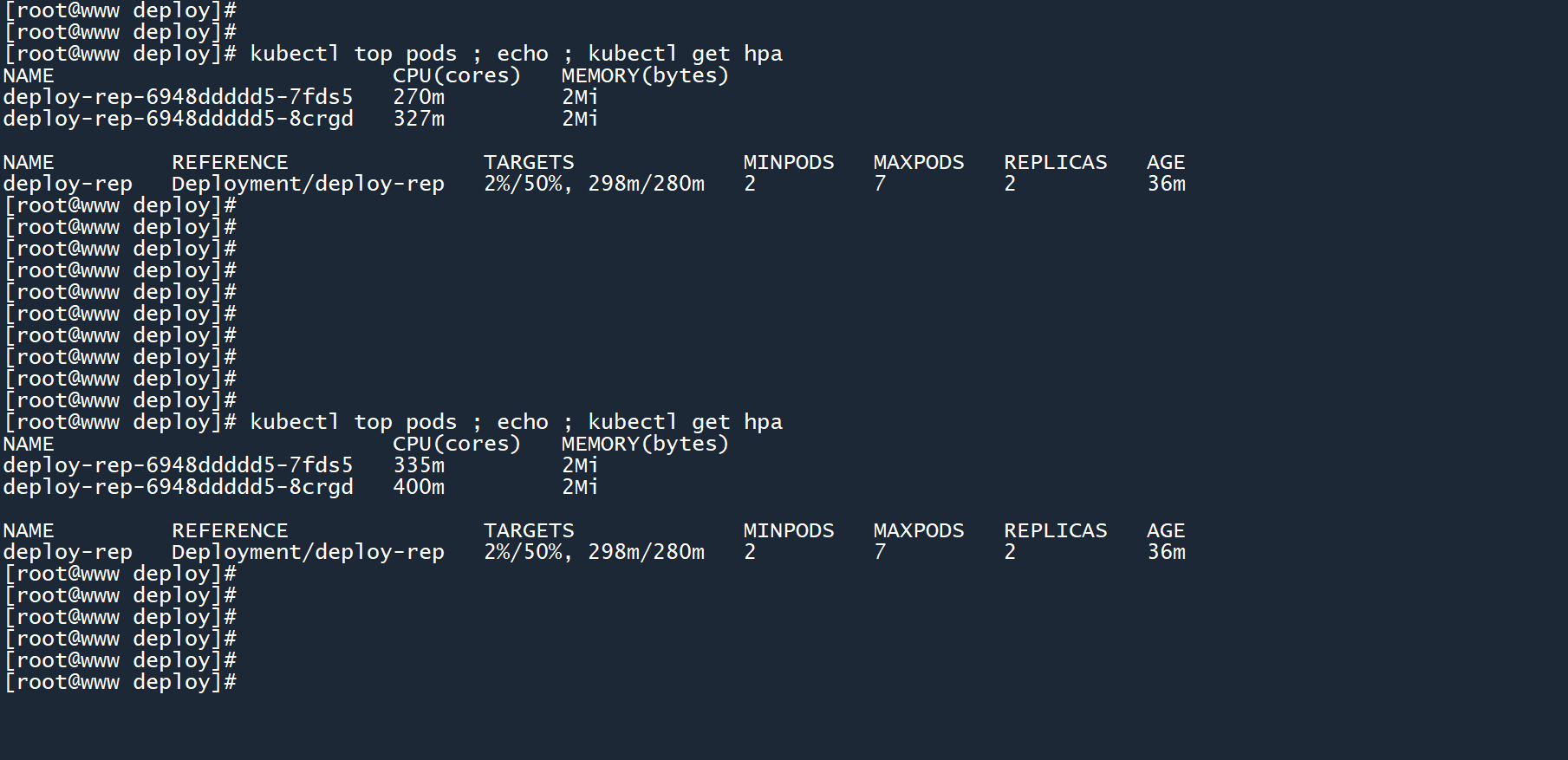Viewport: 1568px width, 760px height.
Task: Click the 2Mi memory value beside 327m
Action: coord(579,119)
